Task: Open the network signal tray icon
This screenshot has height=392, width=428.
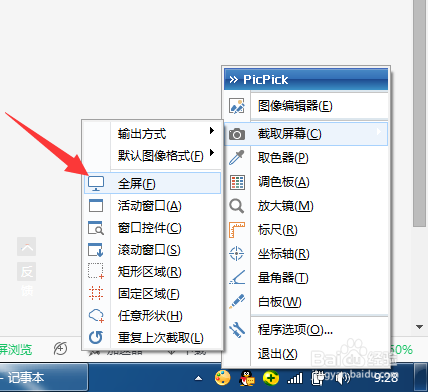Action: (x=295, y=378)
